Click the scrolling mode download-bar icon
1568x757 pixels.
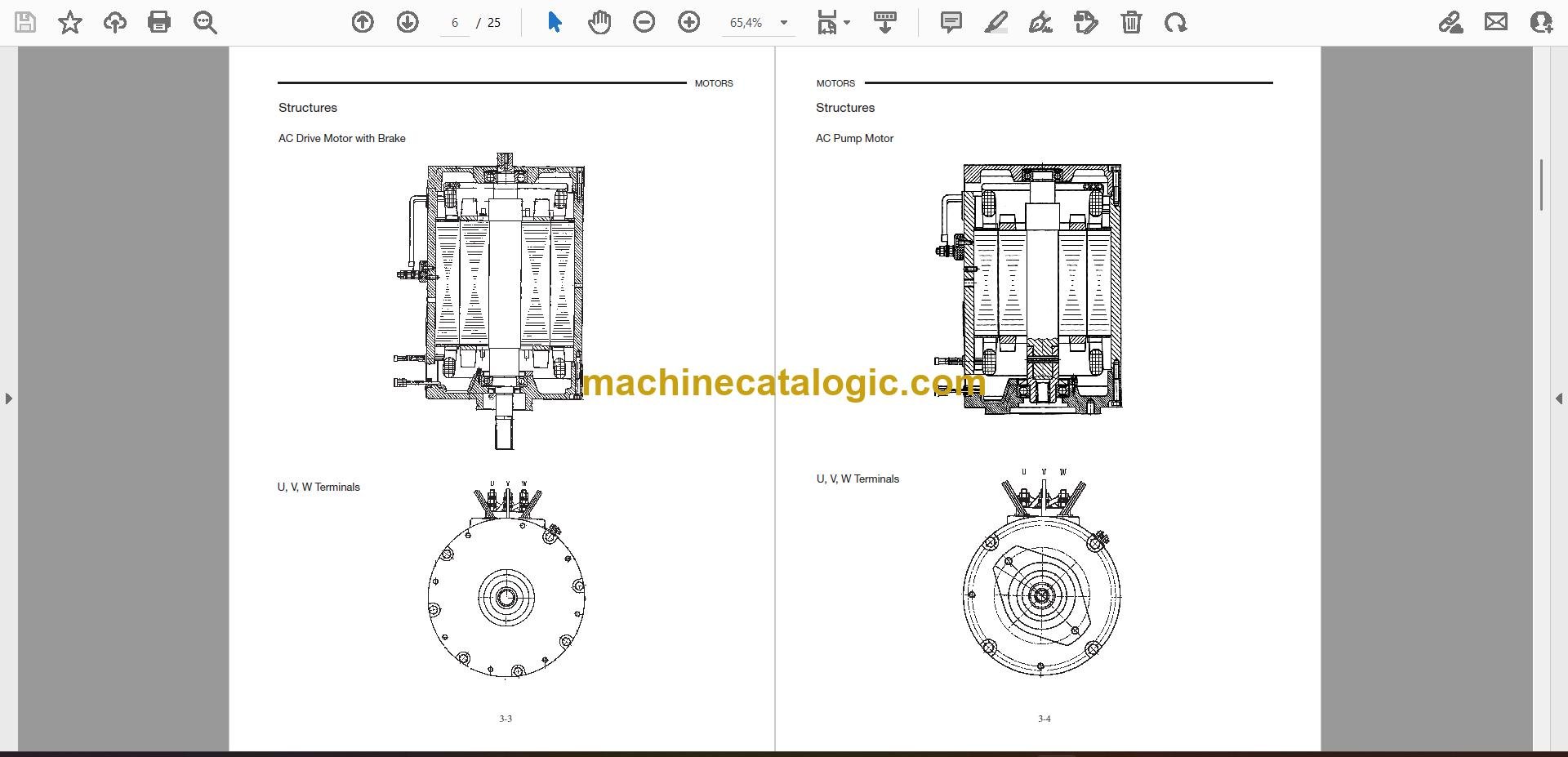[885, 22]
